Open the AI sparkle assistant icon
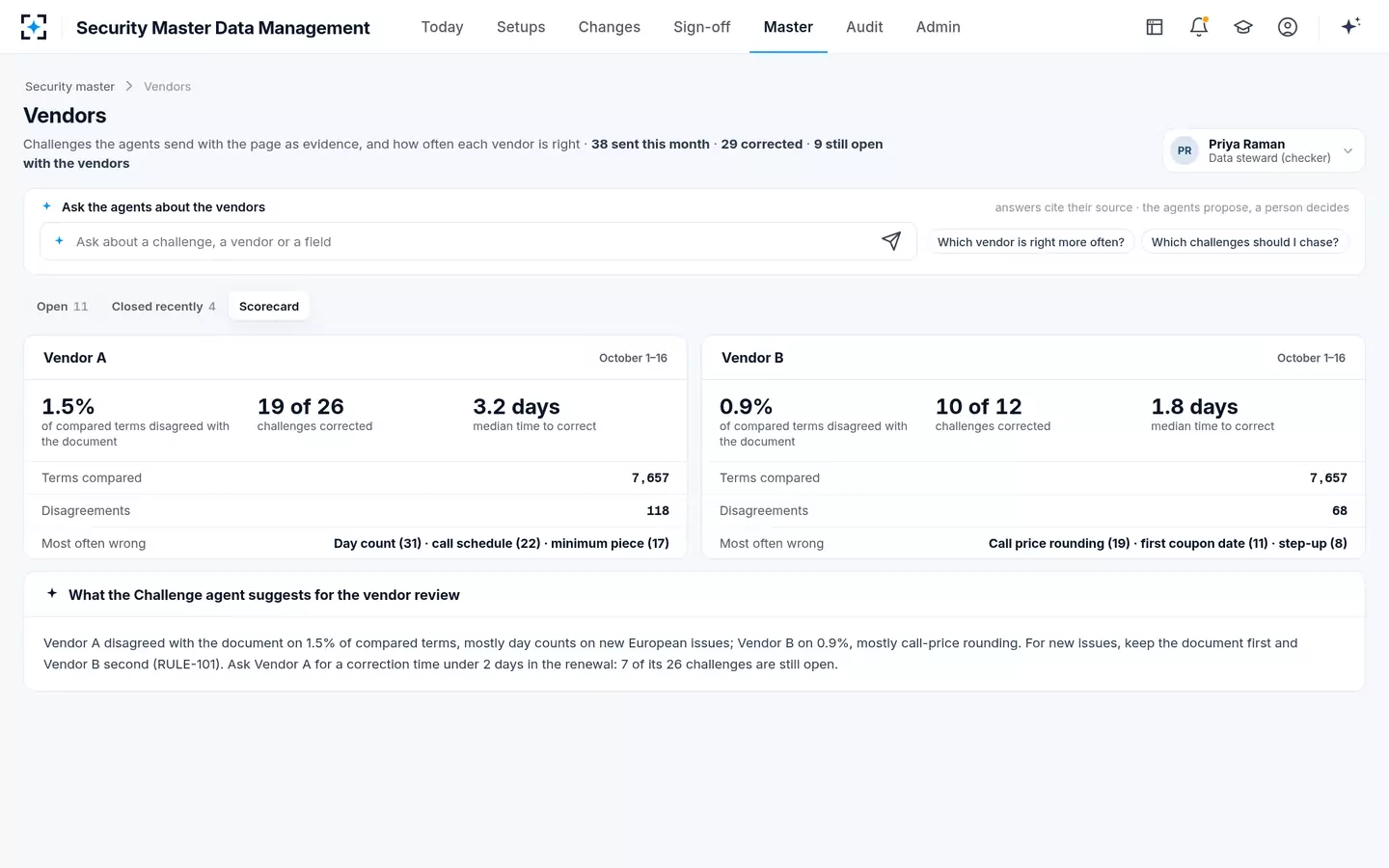Viewport: 1389px width, 868px height. pos(1350,26)
